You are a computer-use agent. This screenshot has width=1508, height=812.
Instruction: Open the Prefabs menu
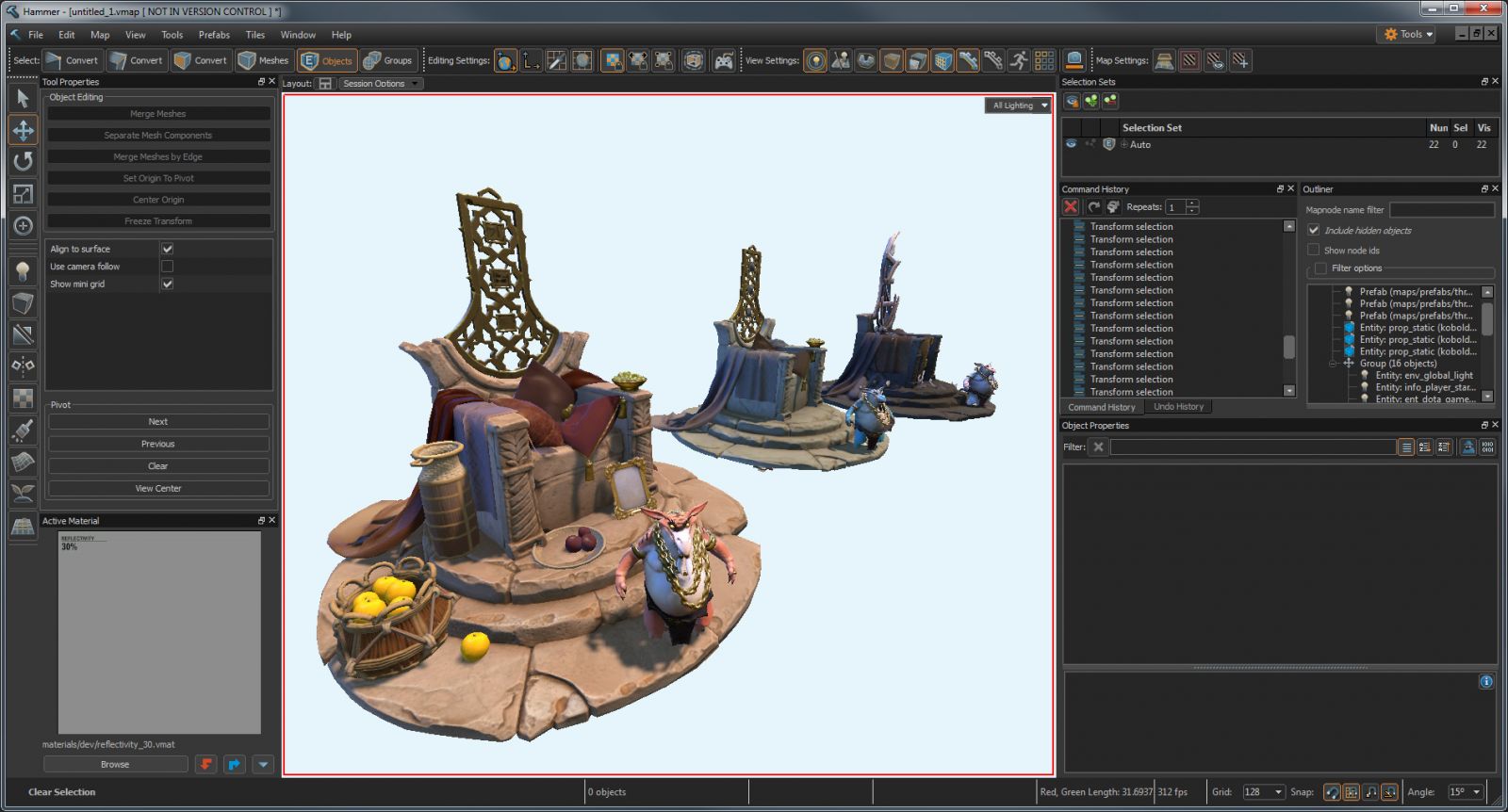pyautogui.click(x=214, y=35)
